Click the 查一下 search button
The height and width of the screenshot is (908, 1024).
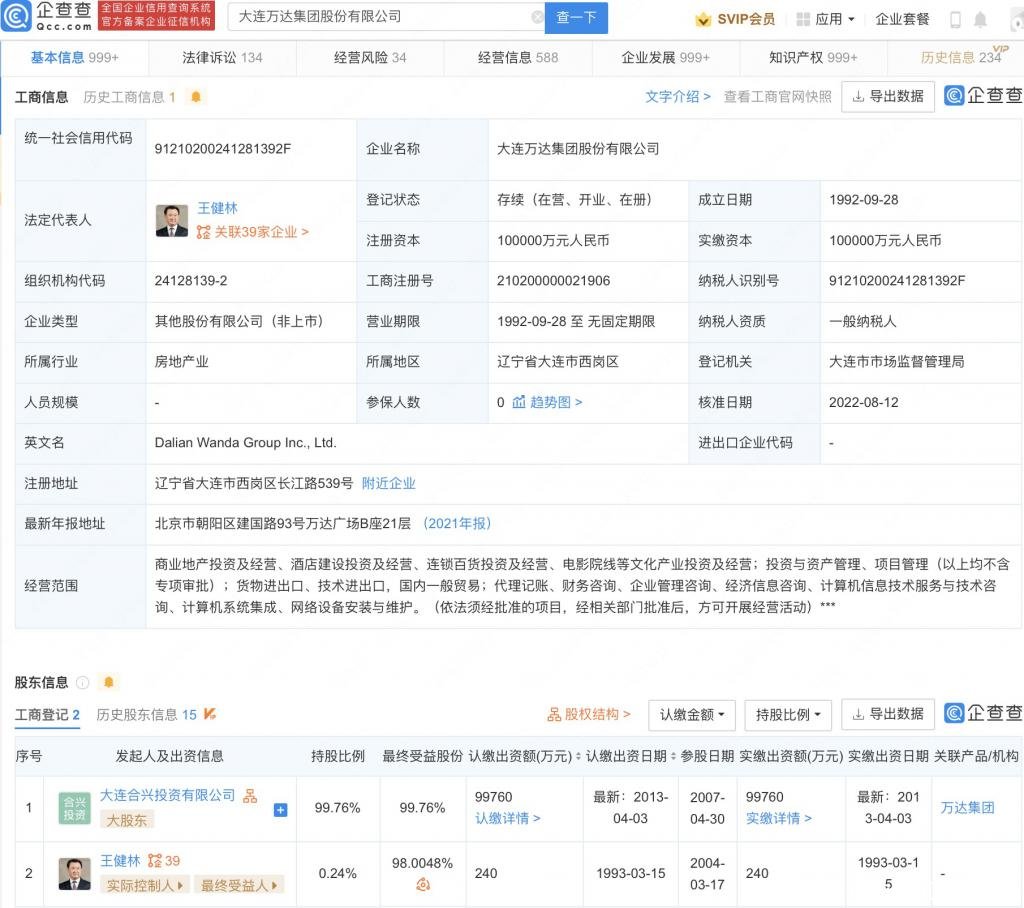click(x=576, y=18)
